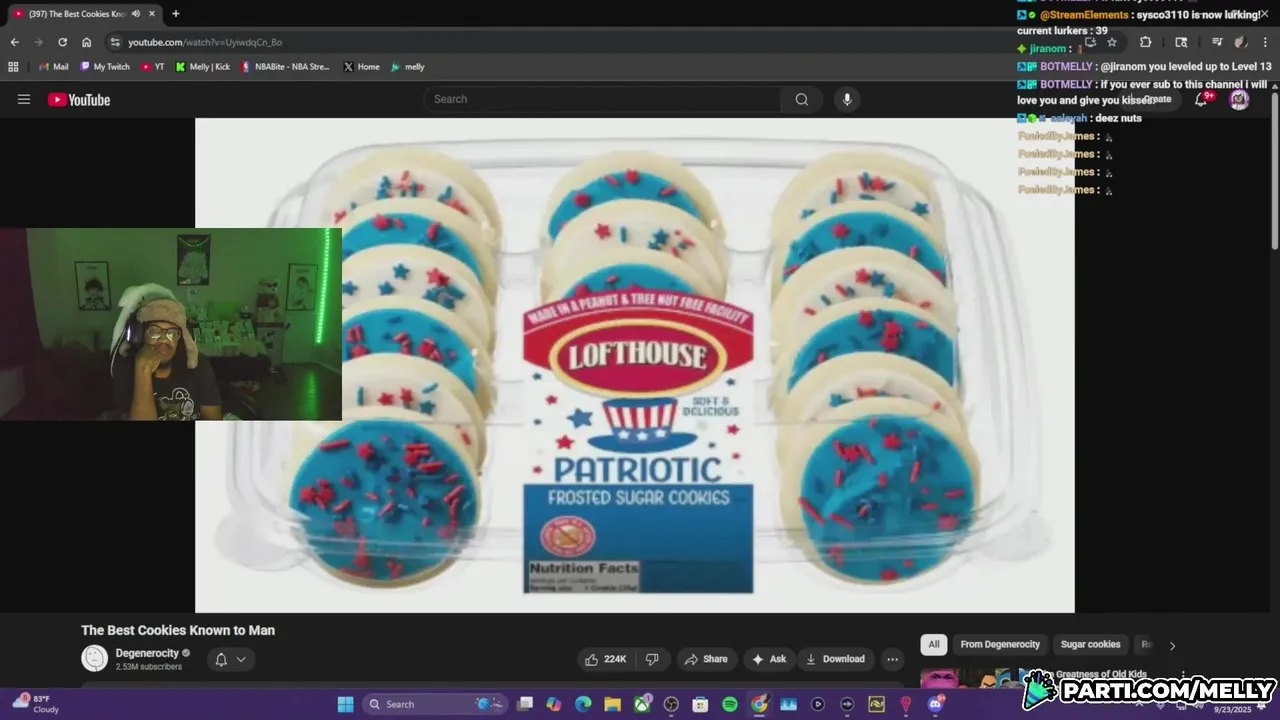Open the My Twitch bookmark

point(105,67)
